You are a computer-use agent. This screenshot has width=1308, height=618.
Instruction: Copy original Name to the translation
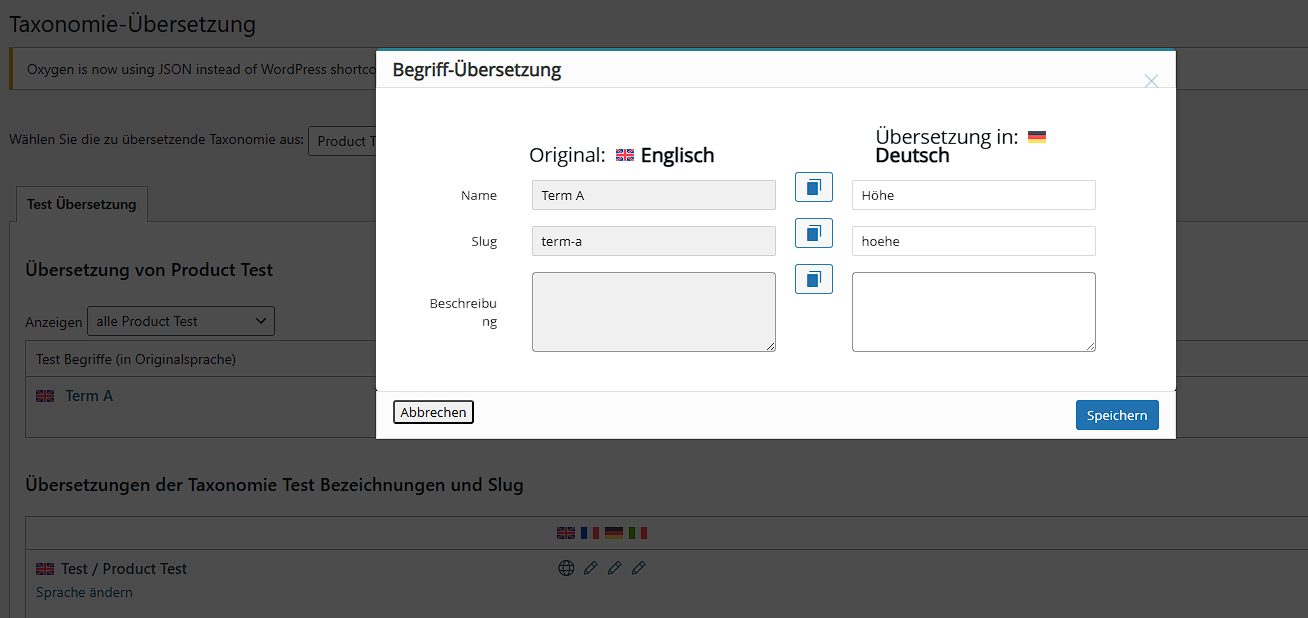[813, 187]
